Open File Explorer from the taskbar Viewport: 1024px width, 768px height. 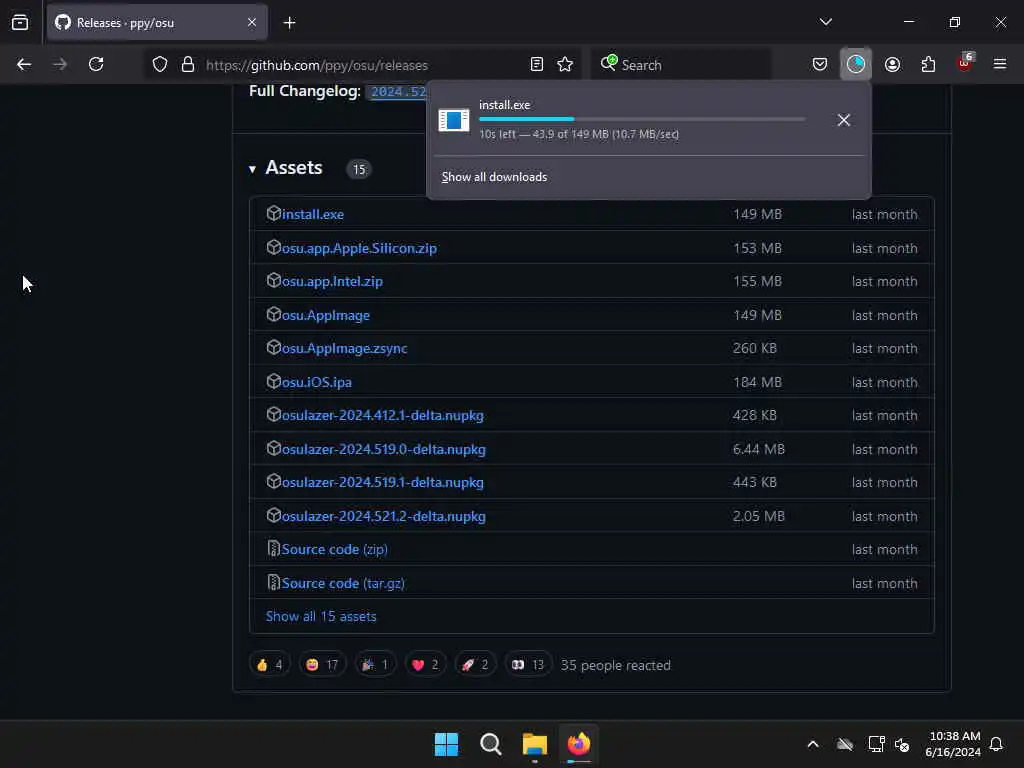coord(535,744)
